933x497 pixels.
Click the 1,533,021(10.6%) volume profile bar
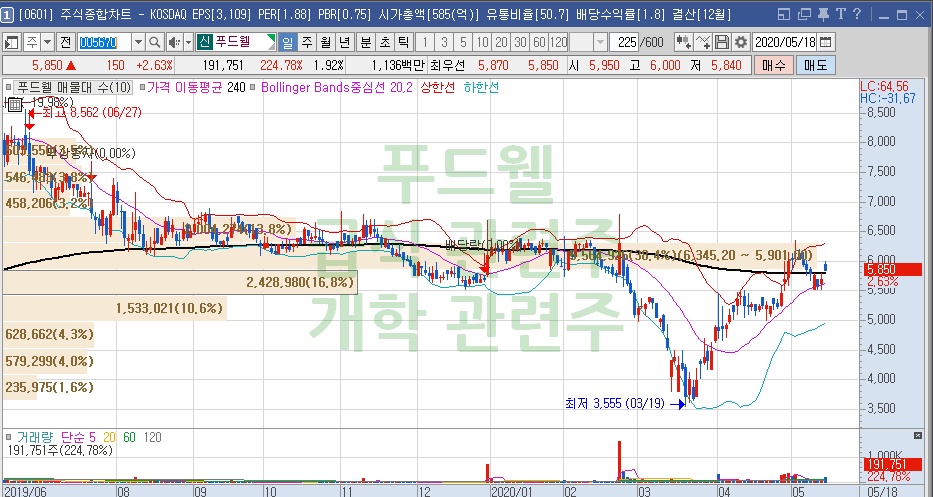(115, 308)
